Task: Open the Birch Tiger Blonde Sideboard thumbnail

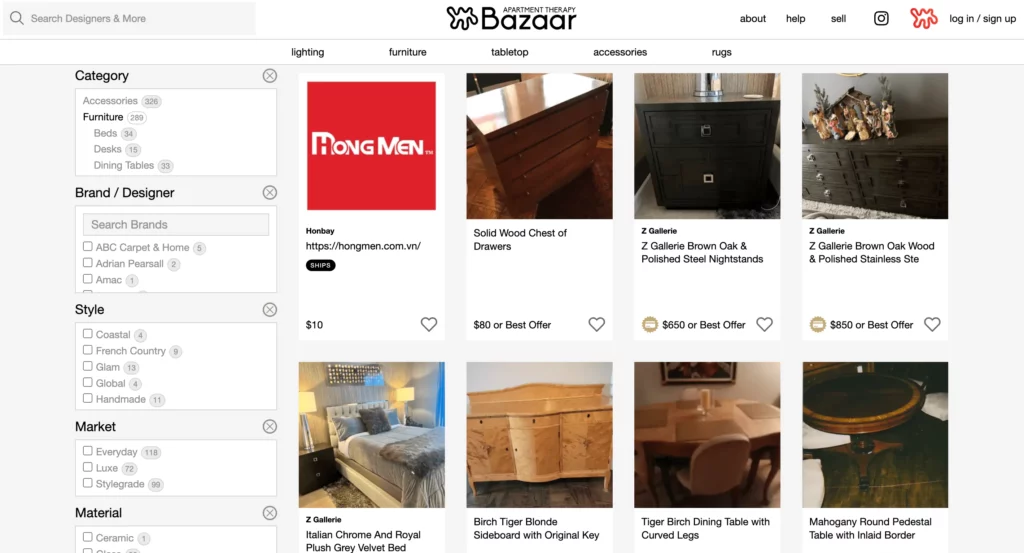Action: coord(539,435)
